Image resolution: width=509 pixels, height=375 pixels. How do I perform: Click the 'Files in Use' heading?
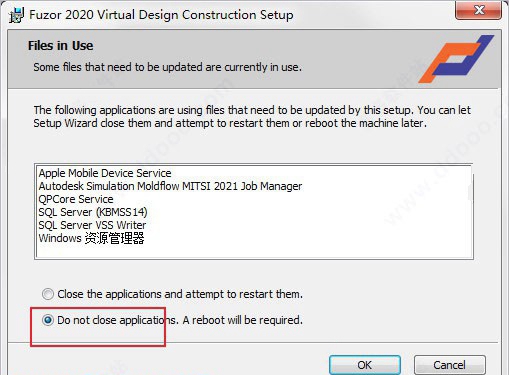(x=60, y=46)
